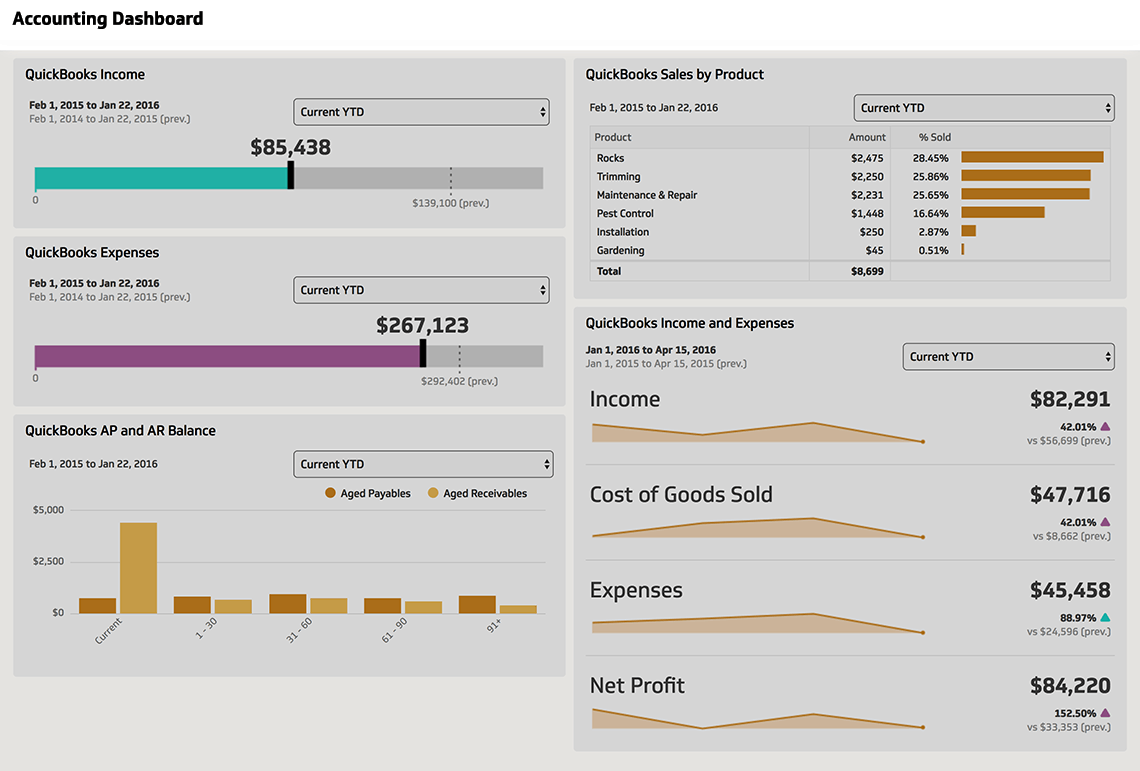Click the $139,100 (prev.) label
Viewport: 1140px width, 771px height.
(x=451, y=203)
